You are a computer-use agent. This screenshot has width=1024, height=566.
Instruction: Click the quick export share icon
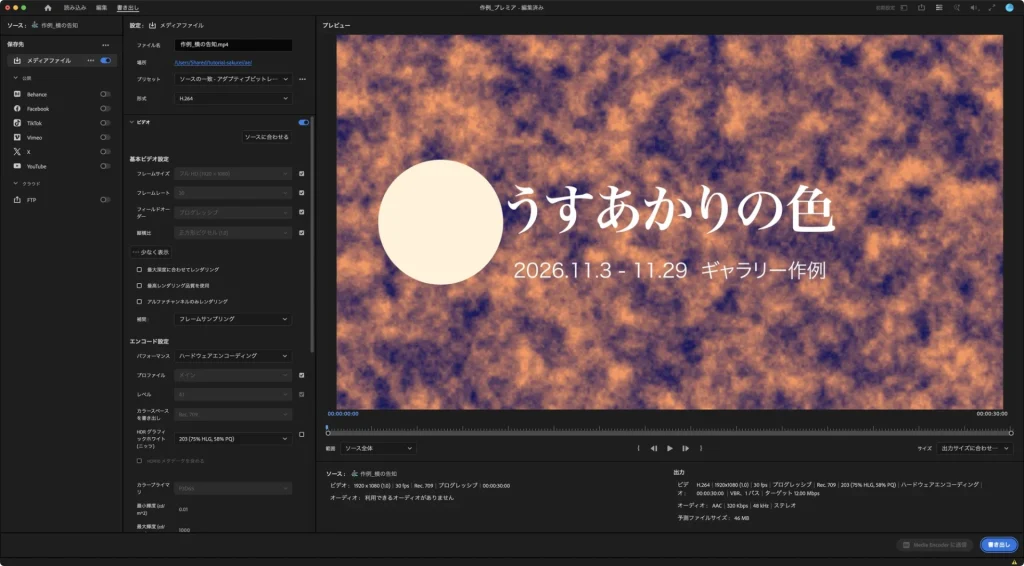[x=921, y=8]
